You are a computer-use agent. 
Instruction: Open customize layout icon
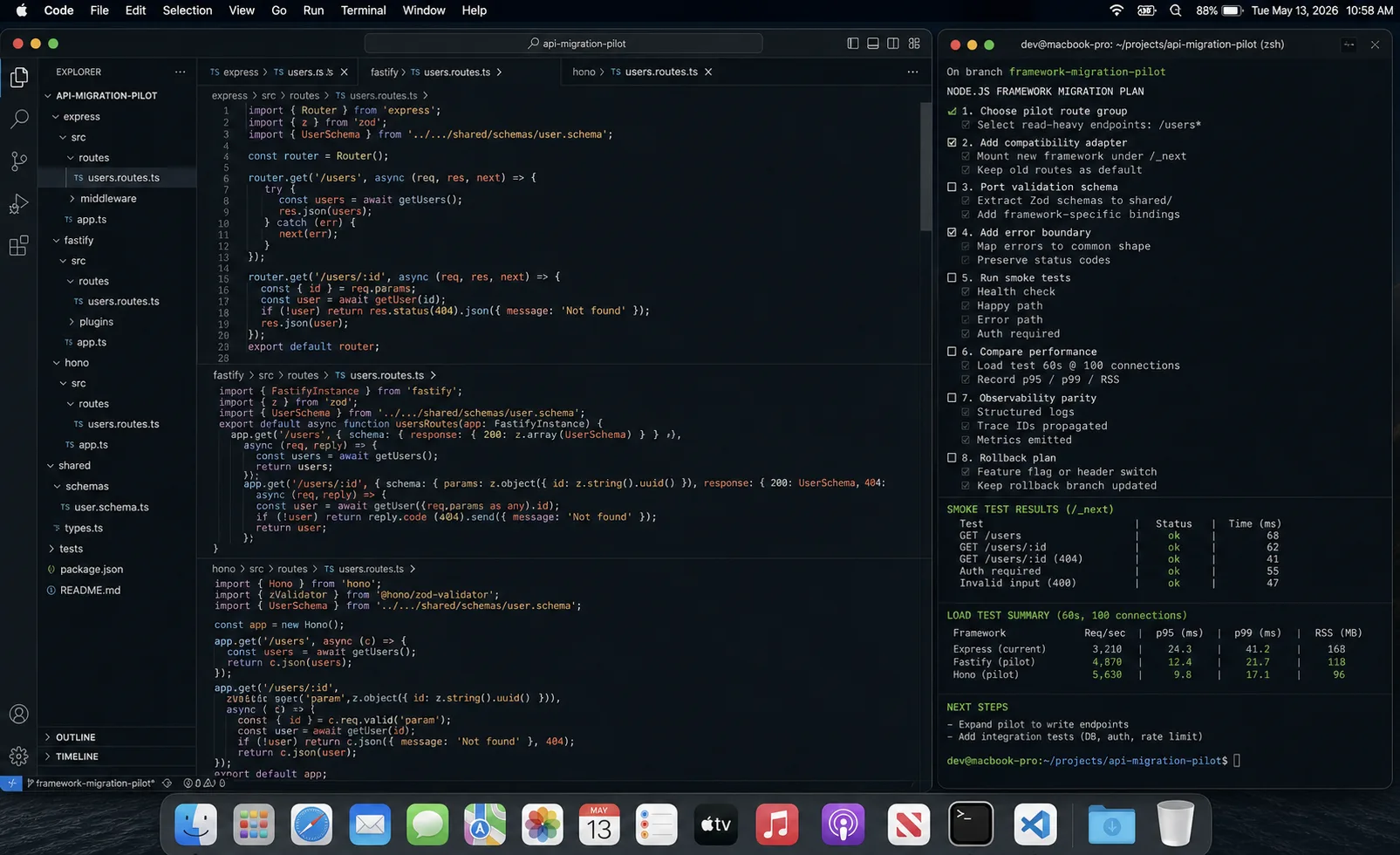[914, 44]
